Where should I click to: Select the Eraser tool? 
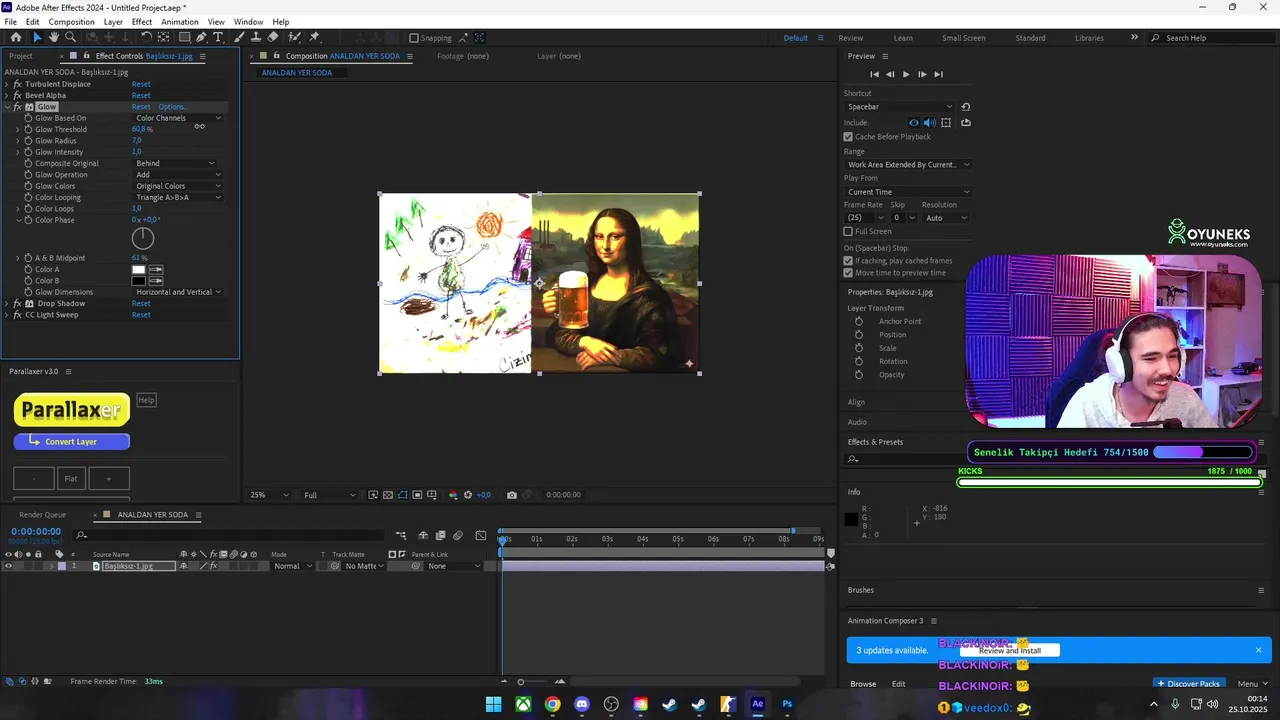[x=273, y=37]
